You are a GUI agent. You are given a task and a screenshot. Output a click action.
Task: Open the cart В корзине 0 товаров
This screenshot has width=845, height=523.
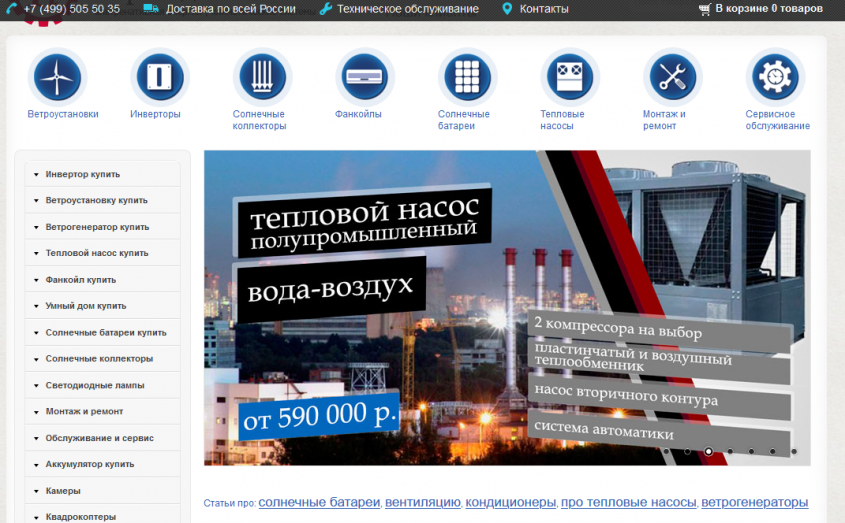(x=769, y=9)
